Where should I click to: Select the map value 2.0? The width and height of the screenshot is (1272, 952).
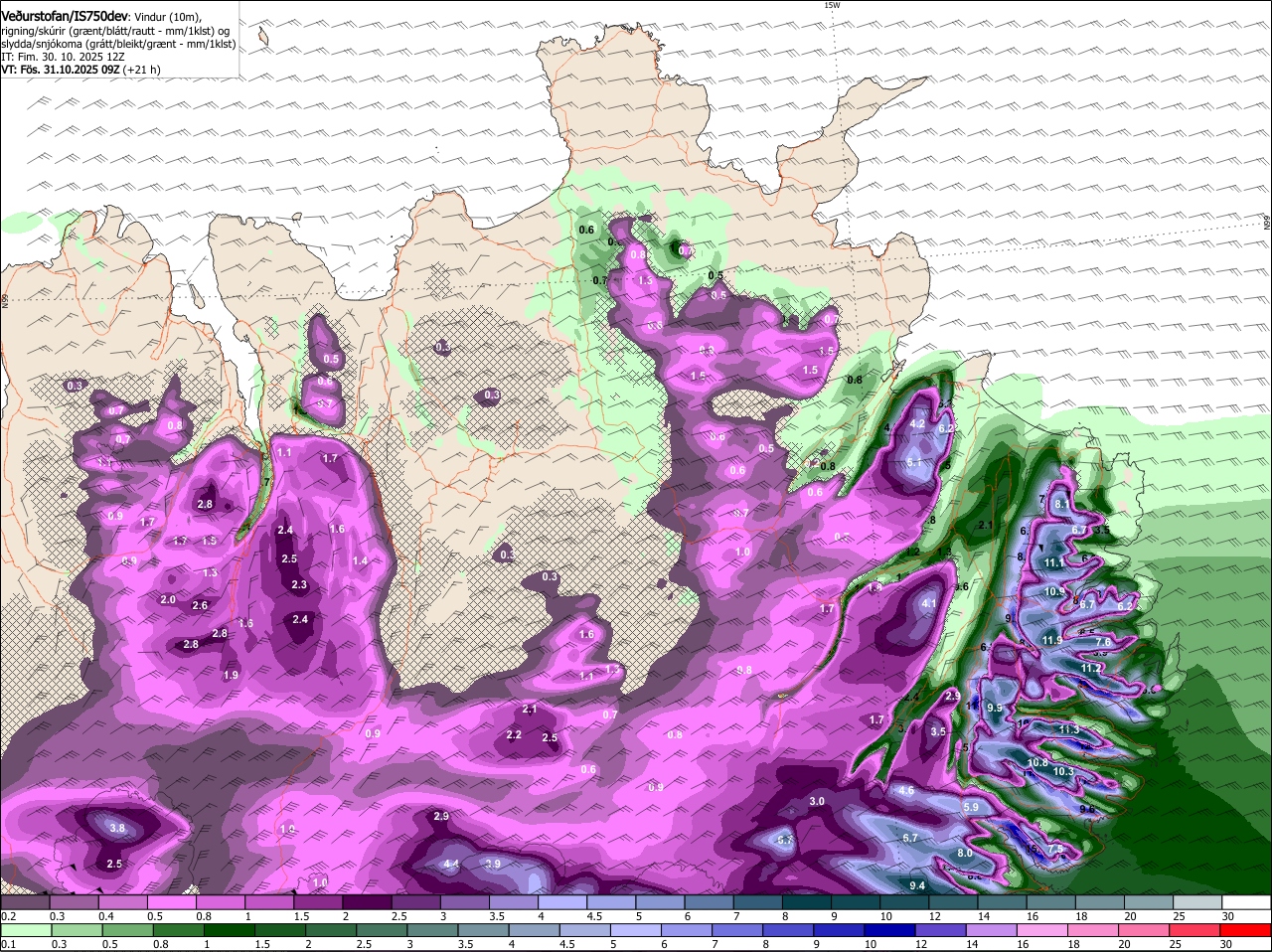pos(168,600)
